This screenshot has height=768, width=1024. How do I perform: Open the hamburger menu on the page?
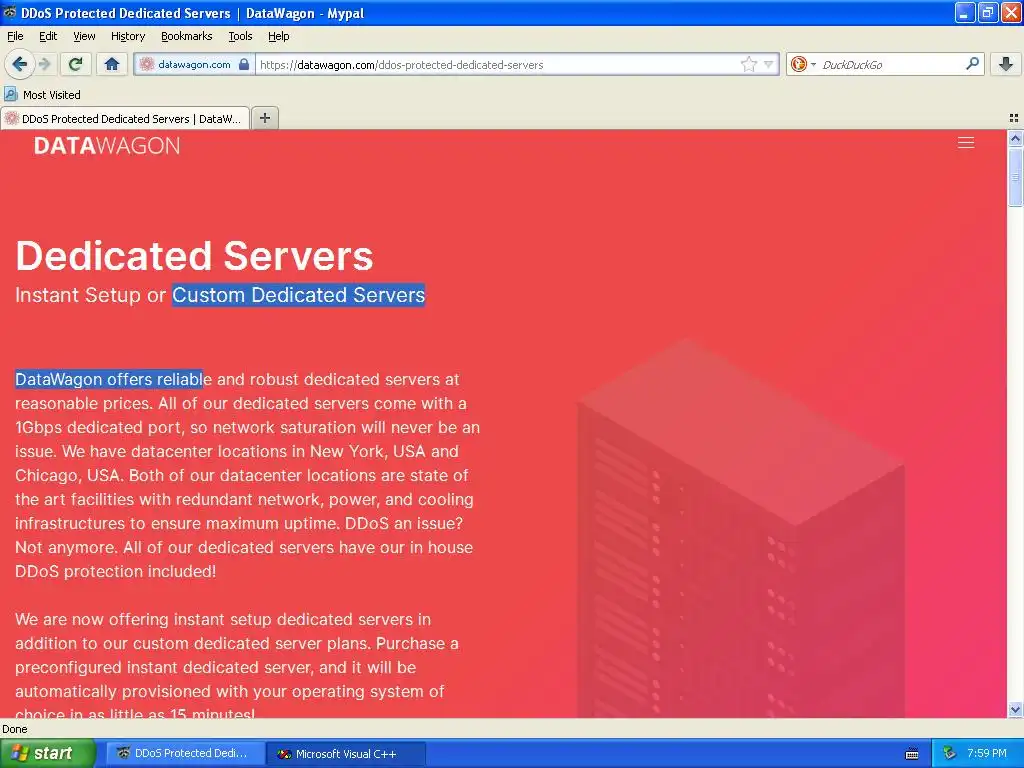[966, 143]
